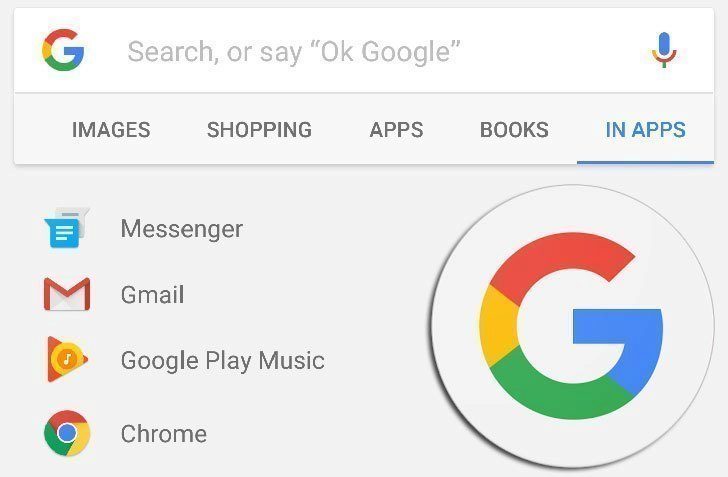Launch the Google Play Music icon
The height and width of the screenshot is (477, 728).
click(x=67, y=359)
